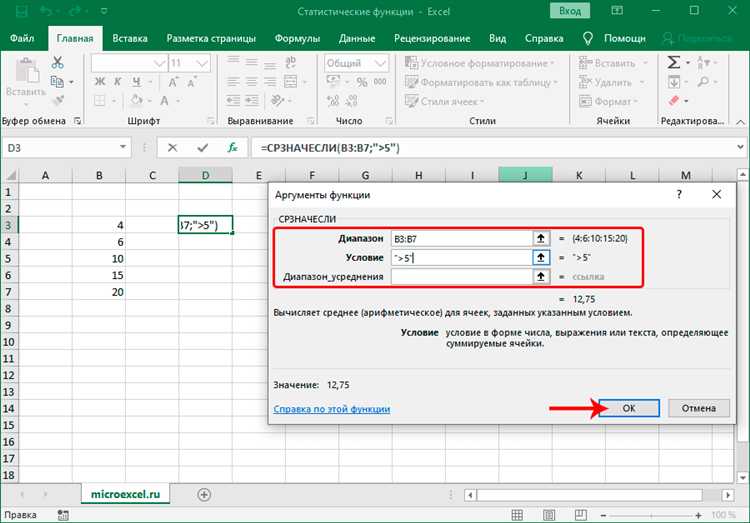The height and width of the screenshot is (523, 750).
Task: Click the borders icon
Action: 99,100
